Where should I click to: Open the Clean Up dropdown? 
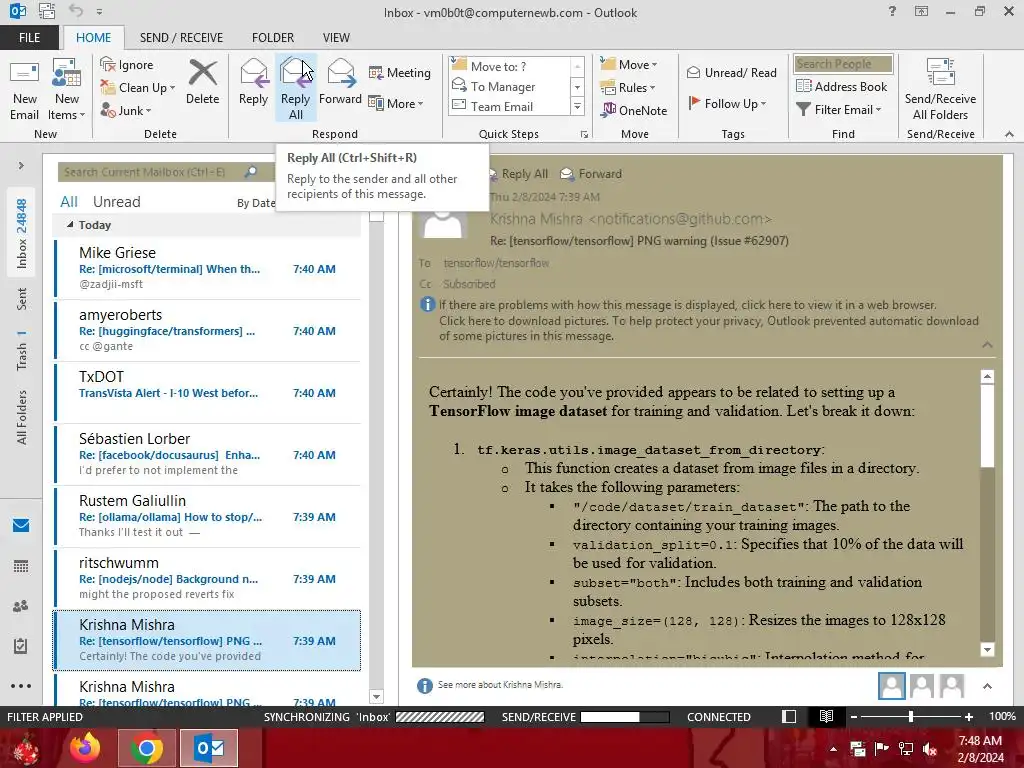(138, 88)
